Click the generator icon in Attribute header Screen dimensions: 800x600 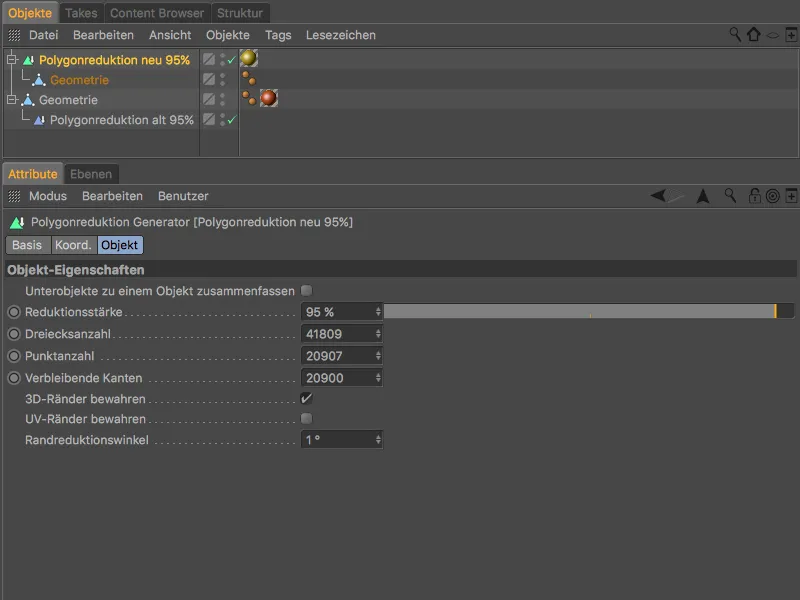[17, 222]
